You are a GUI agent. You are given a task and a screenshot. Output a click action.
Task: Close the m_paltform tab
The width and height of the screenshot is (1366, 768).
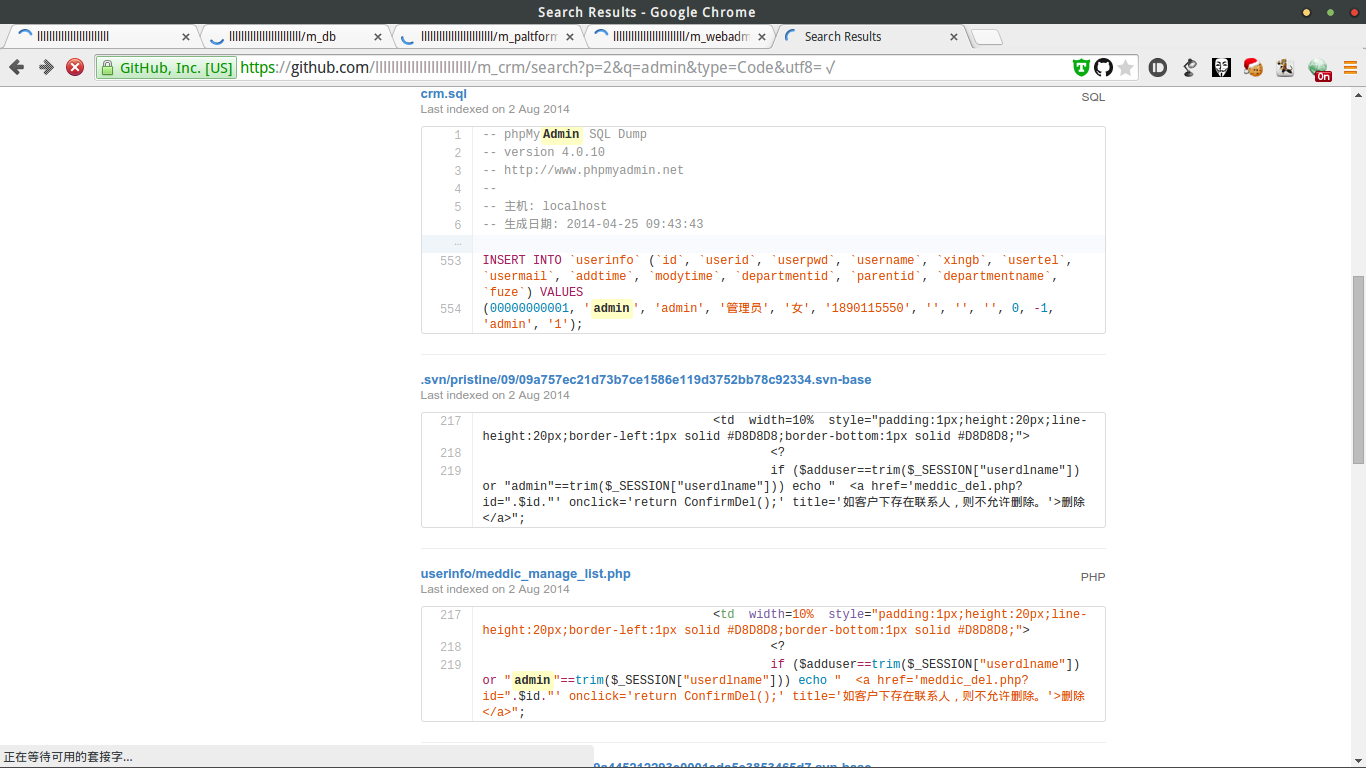570,37
